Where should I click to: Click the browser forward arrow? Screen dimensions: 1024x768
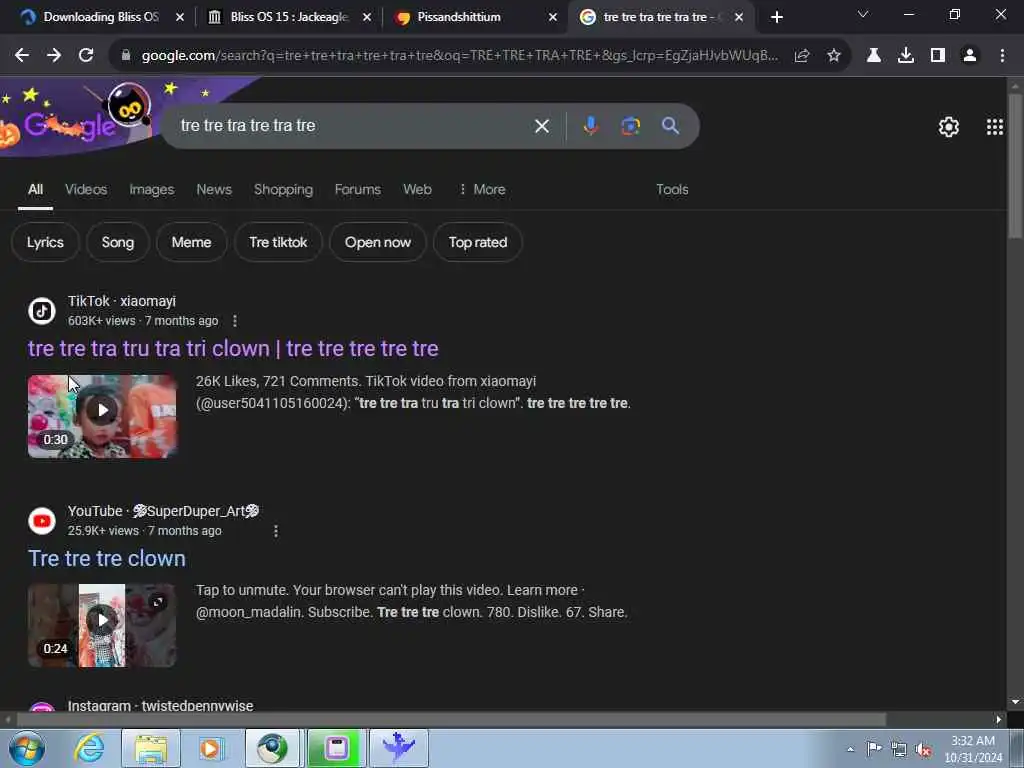(54, 56)
